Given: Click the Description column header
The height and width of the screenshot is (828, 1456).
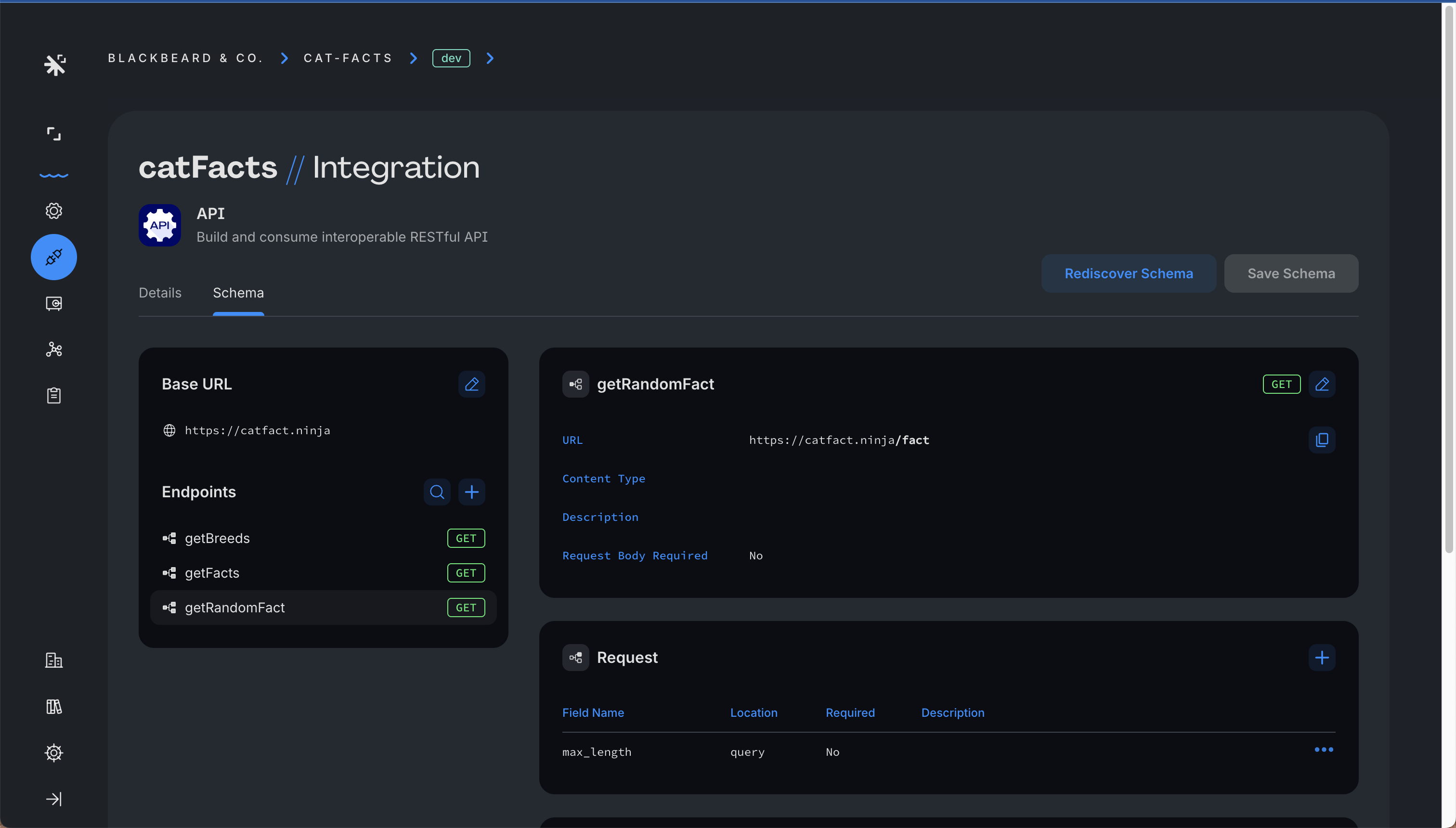Looking at the screenshot, I should click(953, 713).
